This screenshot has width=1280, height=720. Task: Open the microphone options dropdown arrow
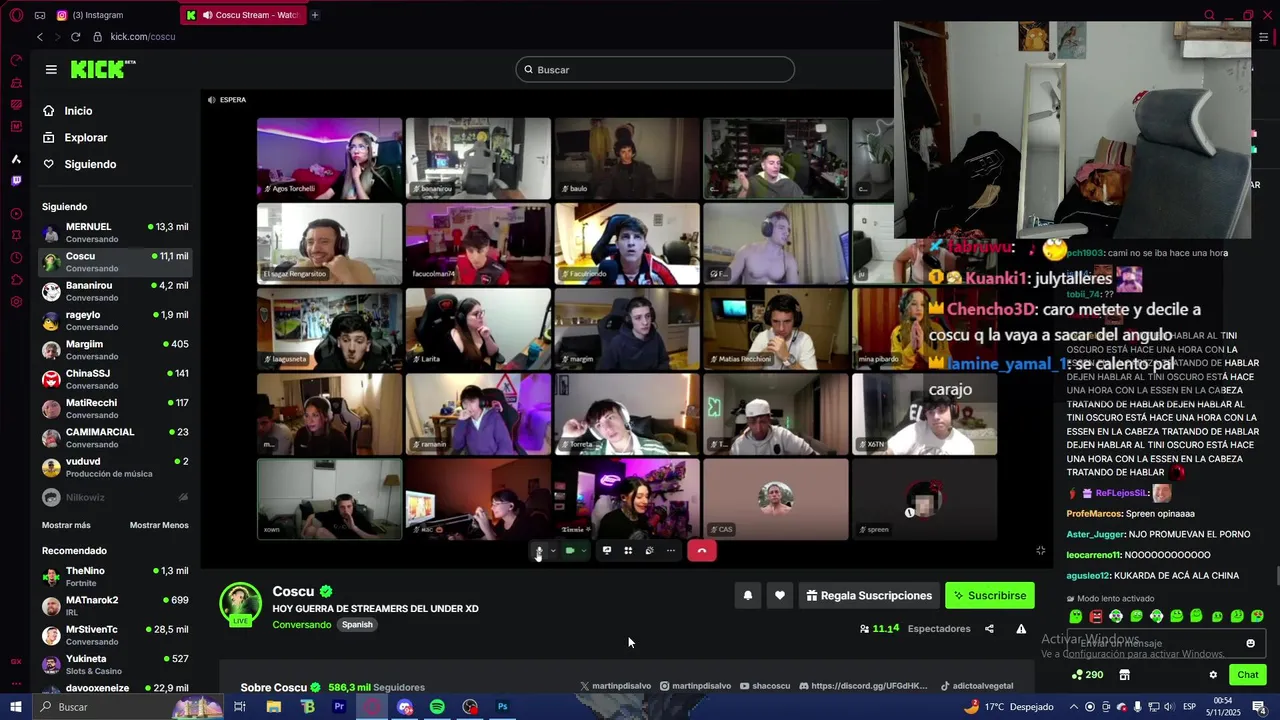552,551
